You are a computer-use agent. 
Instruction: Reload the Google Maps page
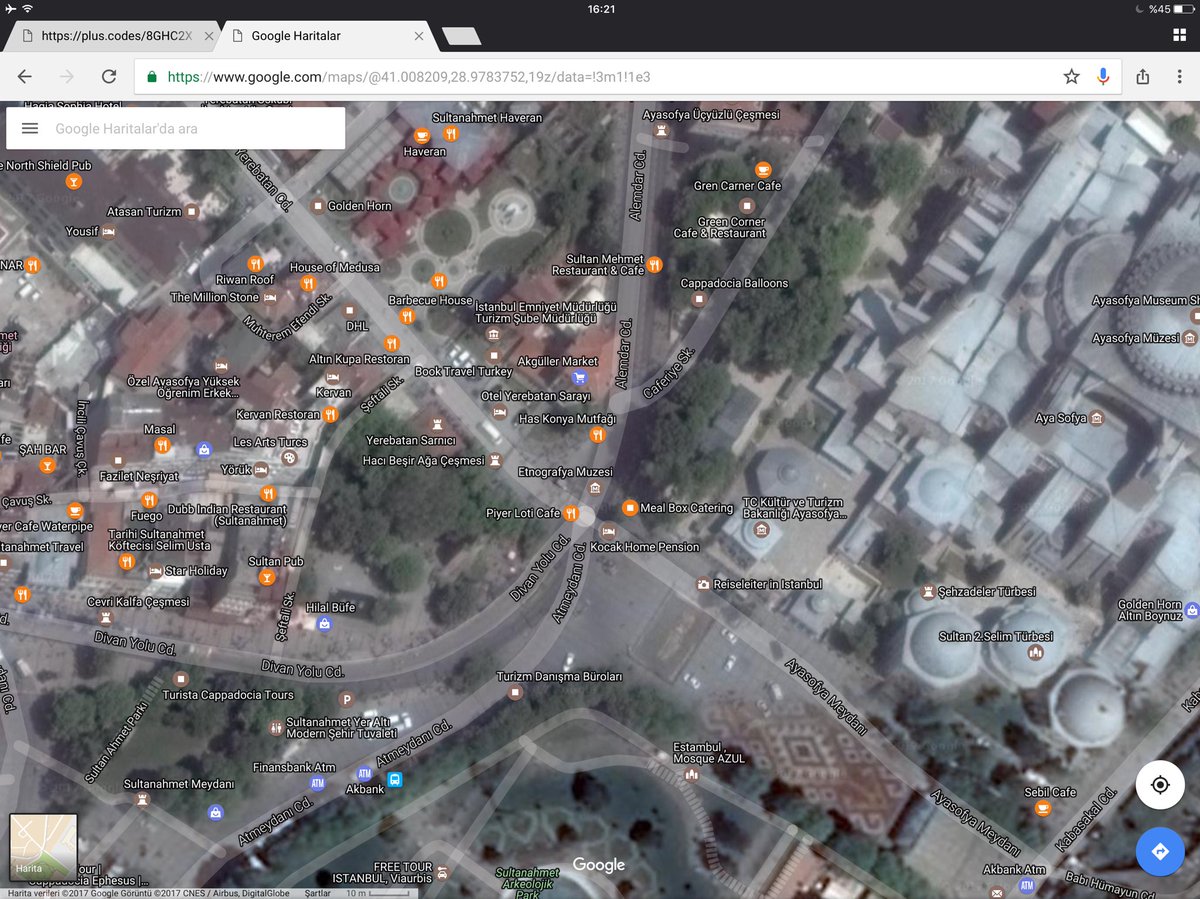109,76
